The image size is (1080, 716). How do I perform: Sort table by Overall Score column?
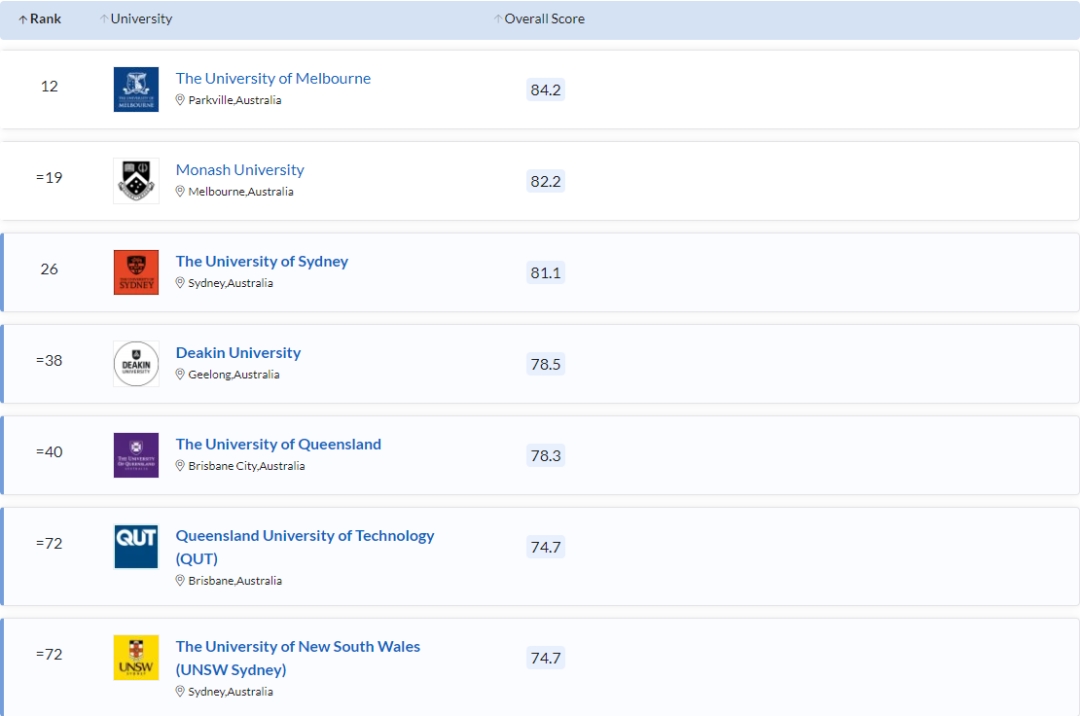539,19
